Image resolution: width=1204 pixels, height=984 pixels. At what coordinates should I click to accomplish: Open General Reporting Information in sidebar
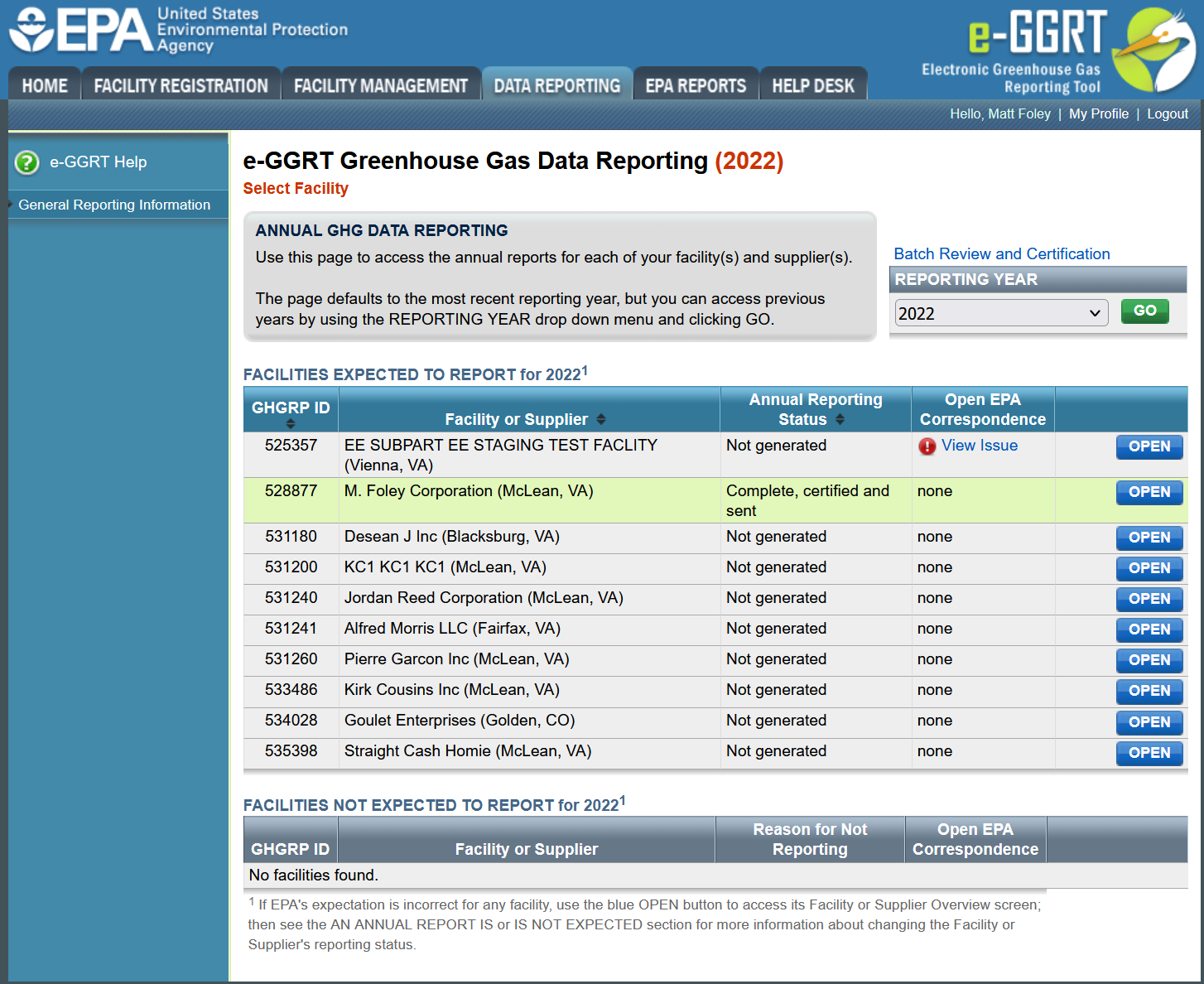[x=114, y=205]
